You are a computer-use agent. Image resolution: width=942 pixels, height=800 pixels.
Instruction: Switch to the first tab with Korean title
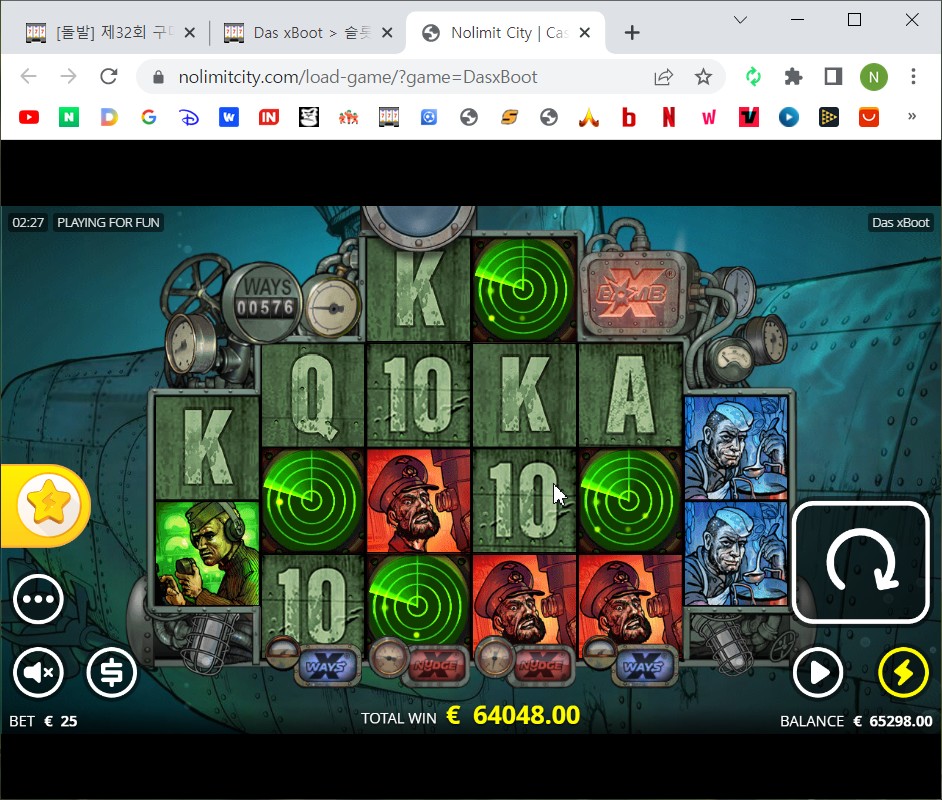(x=111, y=32)
